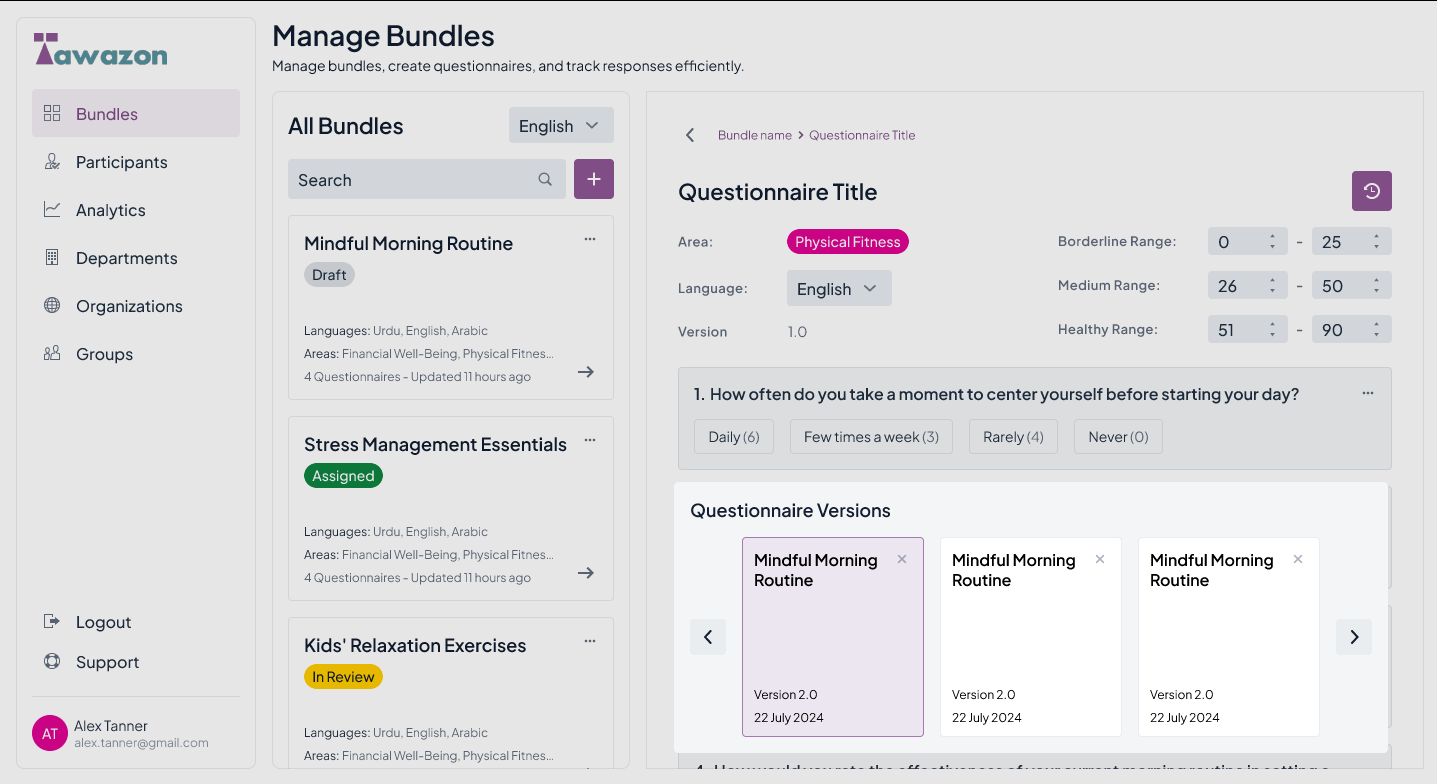This screenshot has height=784, width=1437.
Task: Open three-dot menu on Stress Management Essentials
Action: pyautogui.click(x=590, y=440)
